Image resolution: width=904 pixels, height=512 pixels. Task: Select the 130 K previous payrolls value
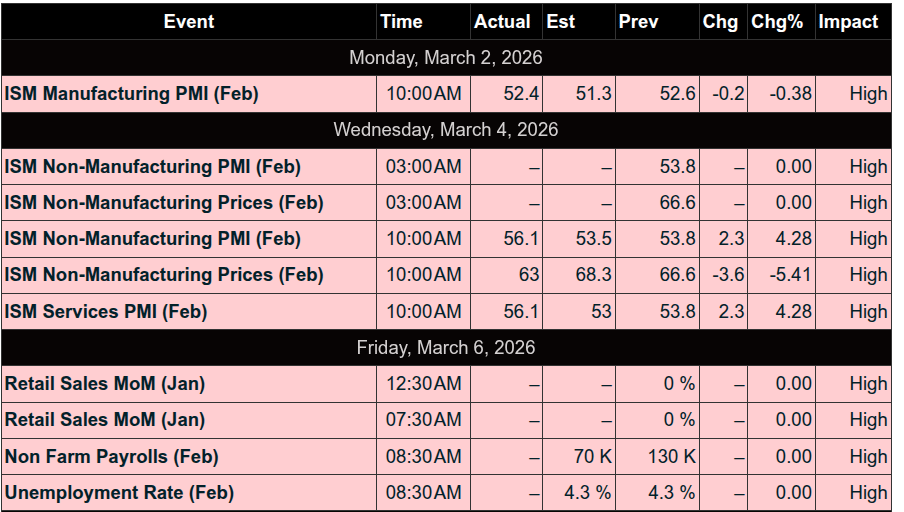[671, 456]
